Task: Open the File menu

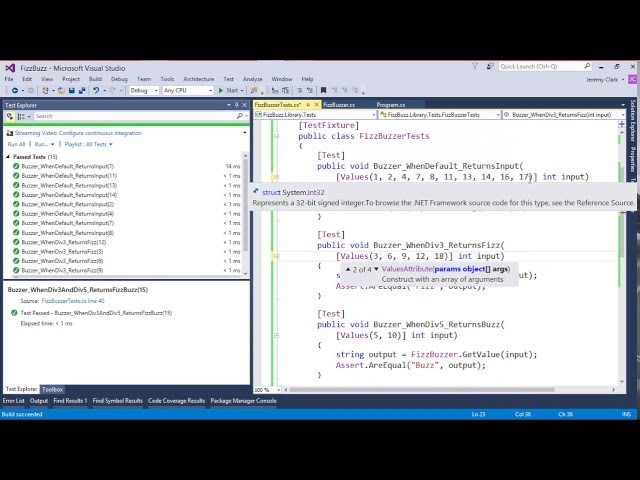Action: point(9,79)
